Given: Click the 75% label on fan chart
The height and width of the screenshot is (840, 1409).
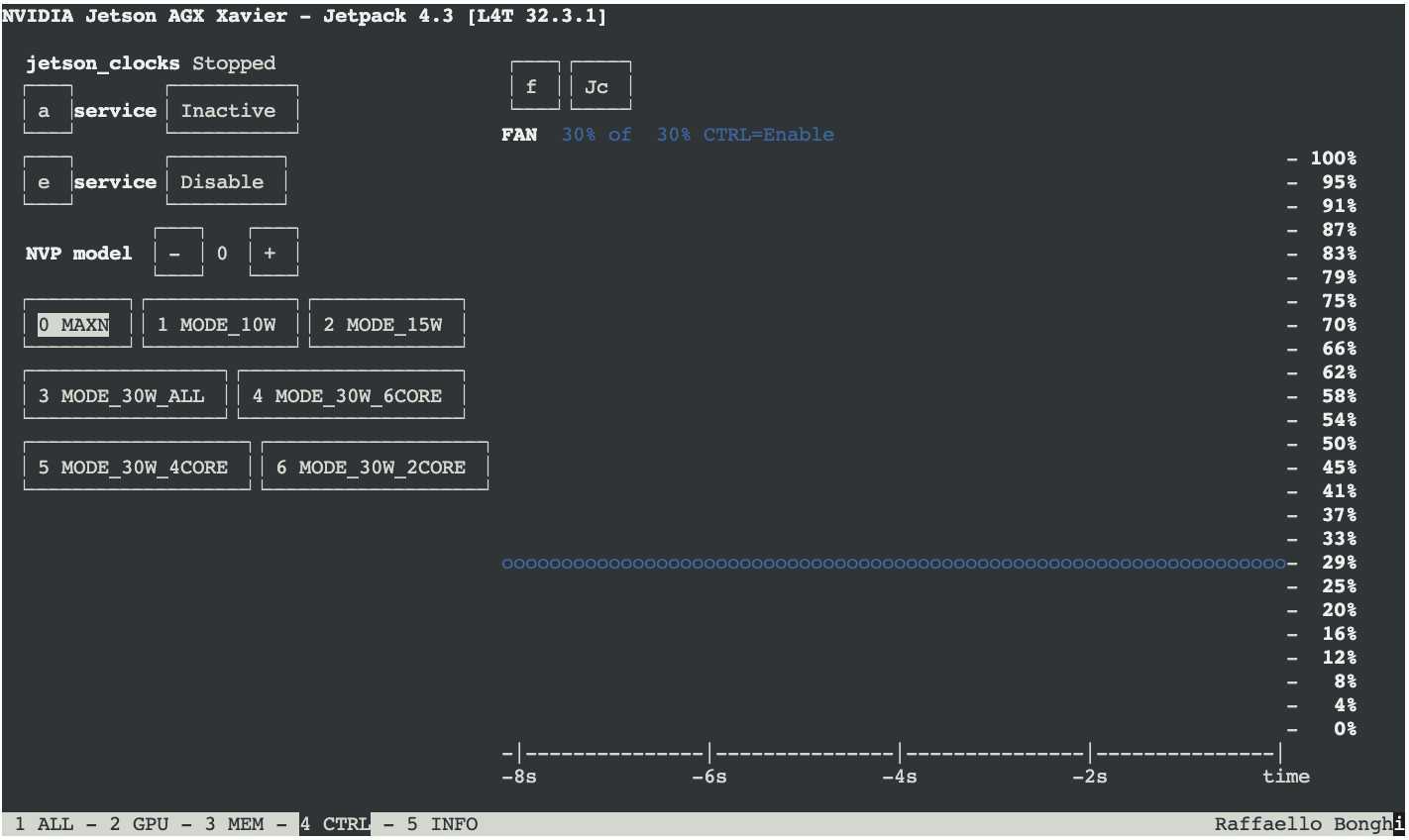Looking at the screenshot, I should 1340,301.
